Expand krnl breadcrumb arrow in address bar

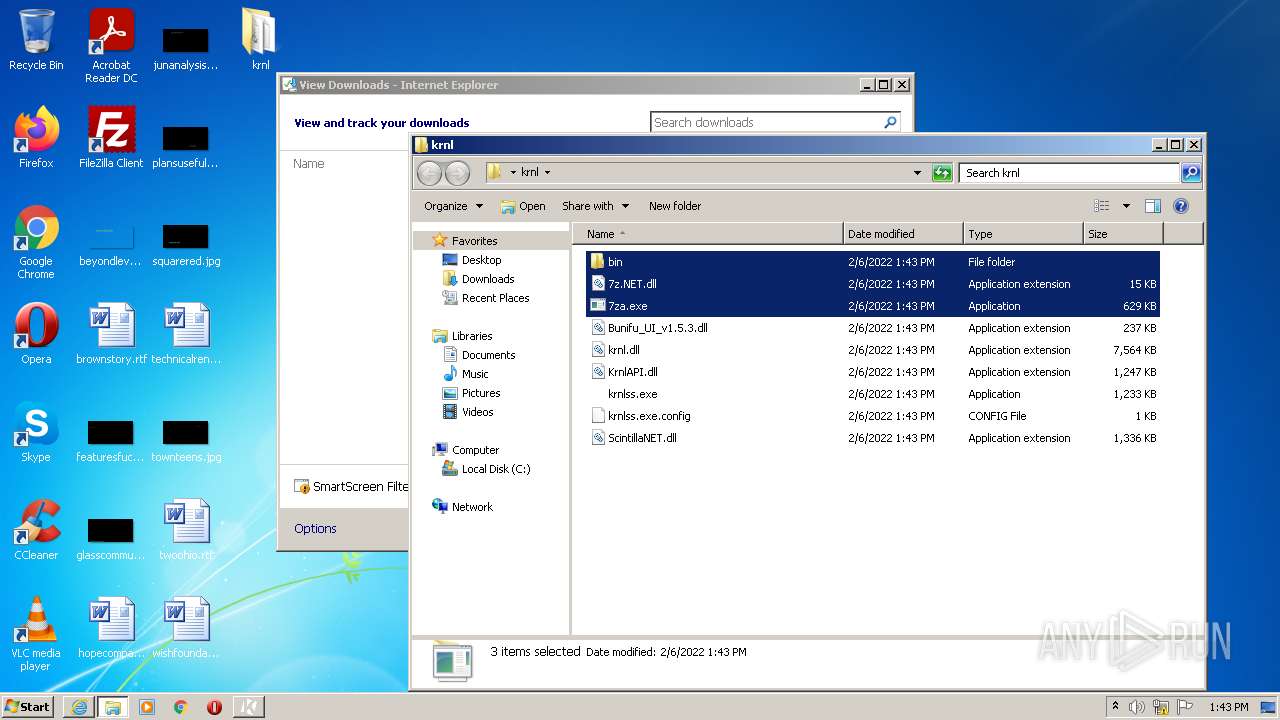547,173
